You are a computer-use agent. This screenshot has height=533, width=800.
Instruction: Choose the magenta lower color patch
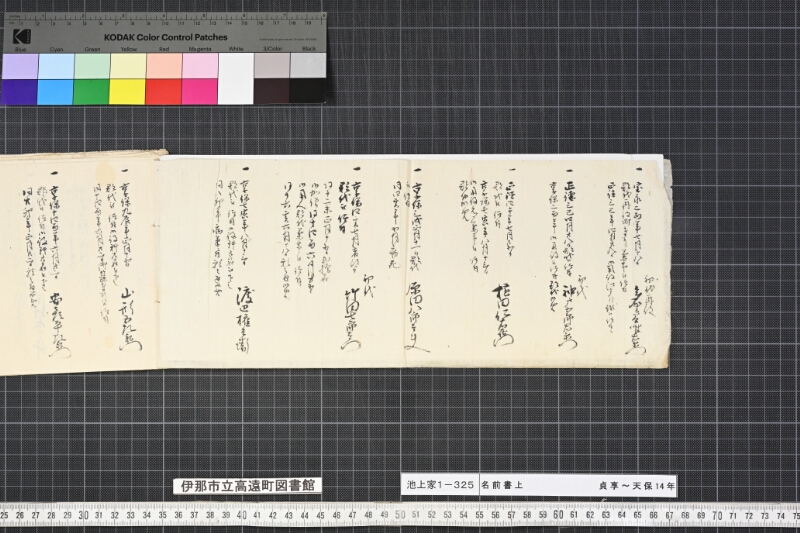pyautogui.click(x=199, y=91)
